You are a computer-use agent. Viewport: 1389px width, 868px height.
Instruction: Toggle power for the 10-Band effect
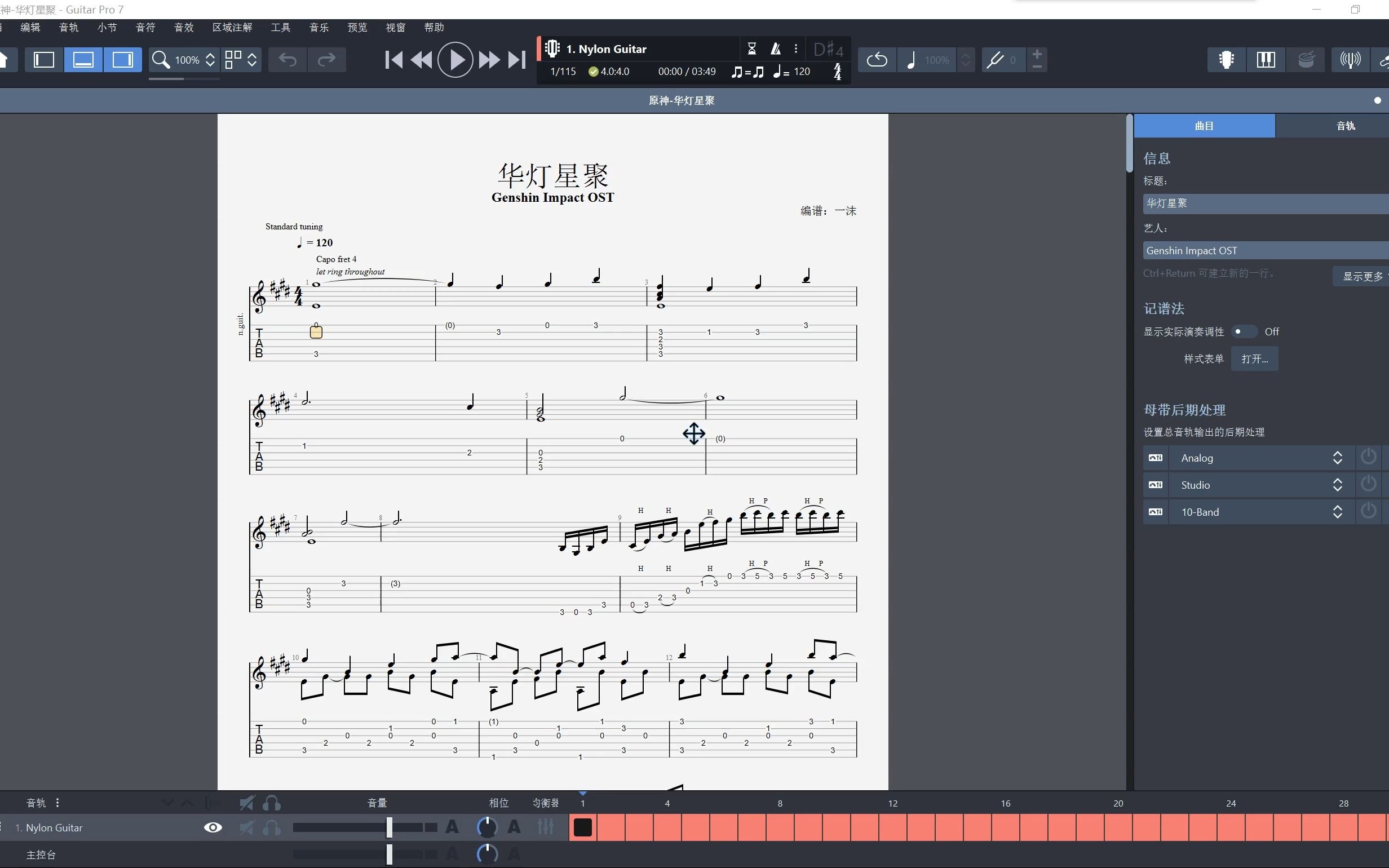click(x=1368, y=512)
